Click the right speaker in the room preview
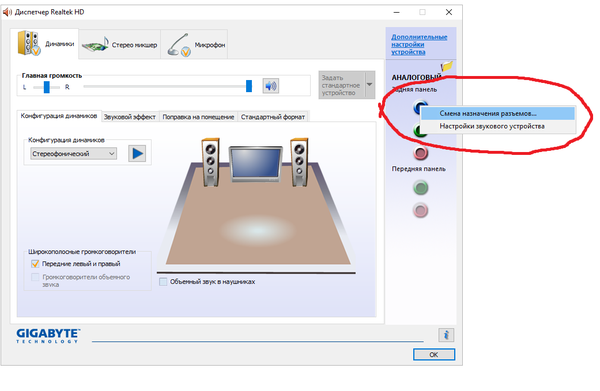The image size is (600, 391). coord(299,163)
